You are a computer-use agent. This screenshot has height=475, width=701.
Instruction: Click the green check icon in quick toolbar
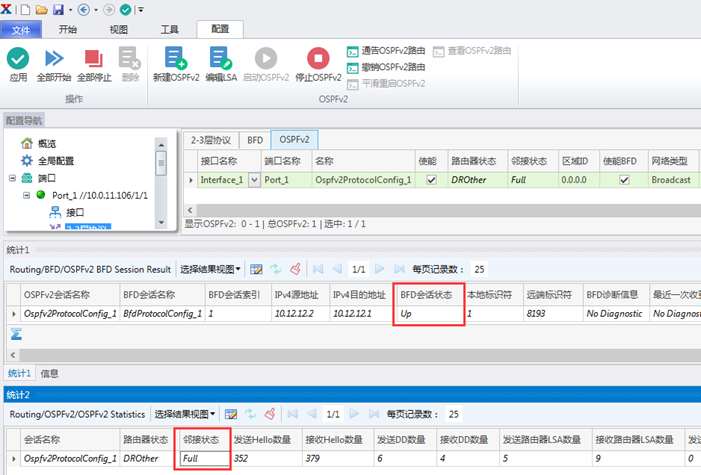126,9
